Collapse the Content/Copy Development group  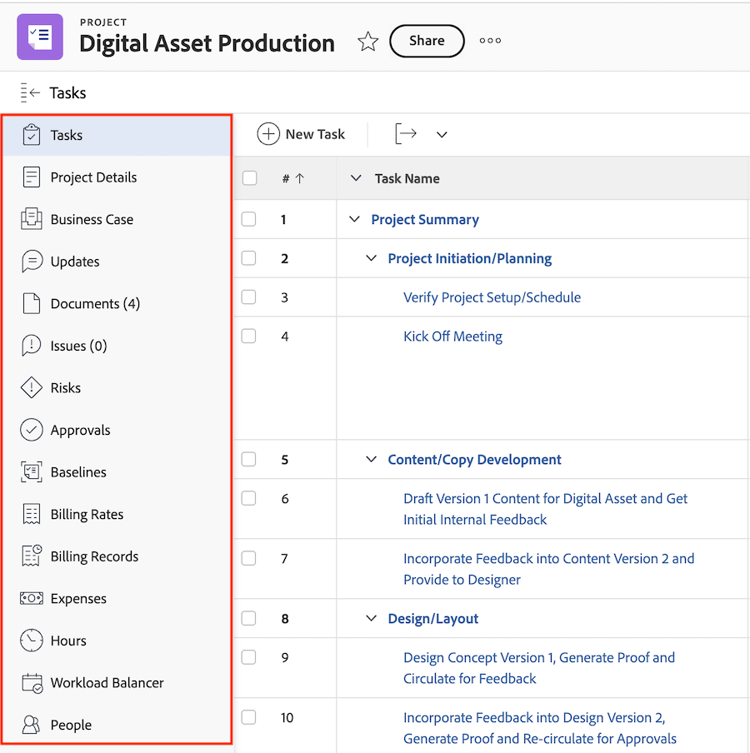tap(372, 460)
